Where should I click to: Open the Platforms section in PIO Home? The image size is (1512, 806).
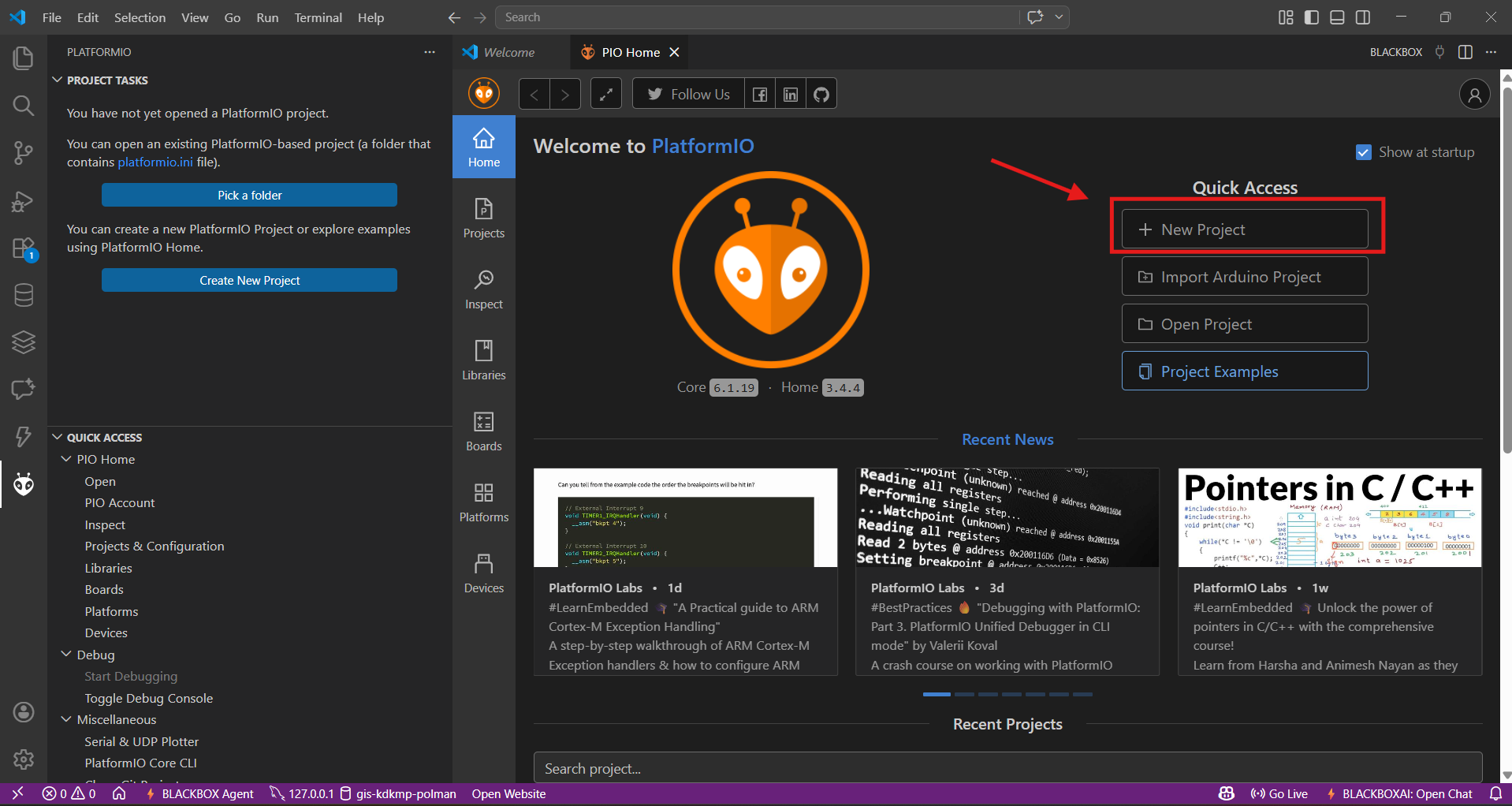pyautogui.click(x=484, y=502)
